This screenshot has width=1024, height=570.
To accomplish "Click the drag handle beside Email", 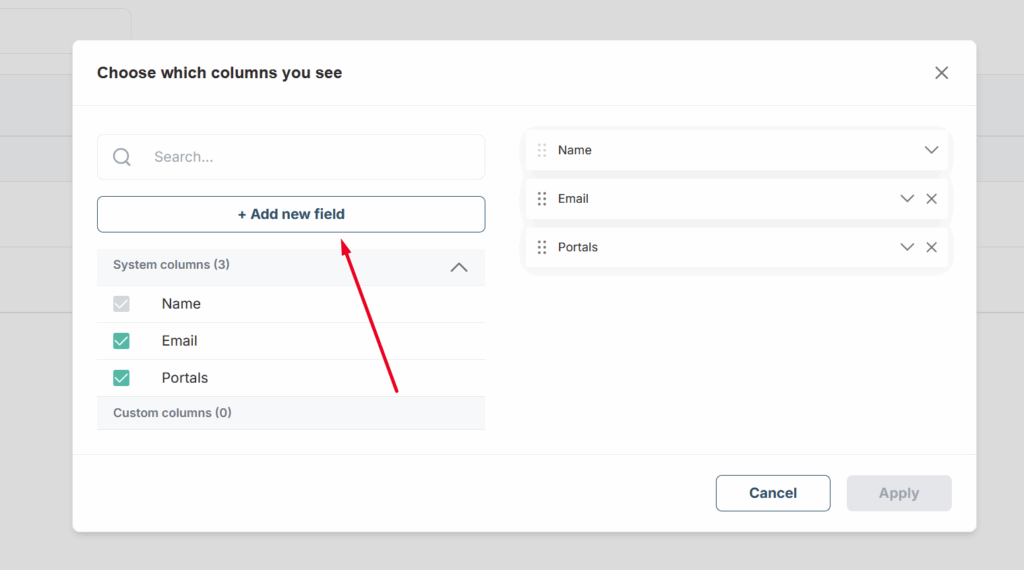I will click(x=542, y=198).
